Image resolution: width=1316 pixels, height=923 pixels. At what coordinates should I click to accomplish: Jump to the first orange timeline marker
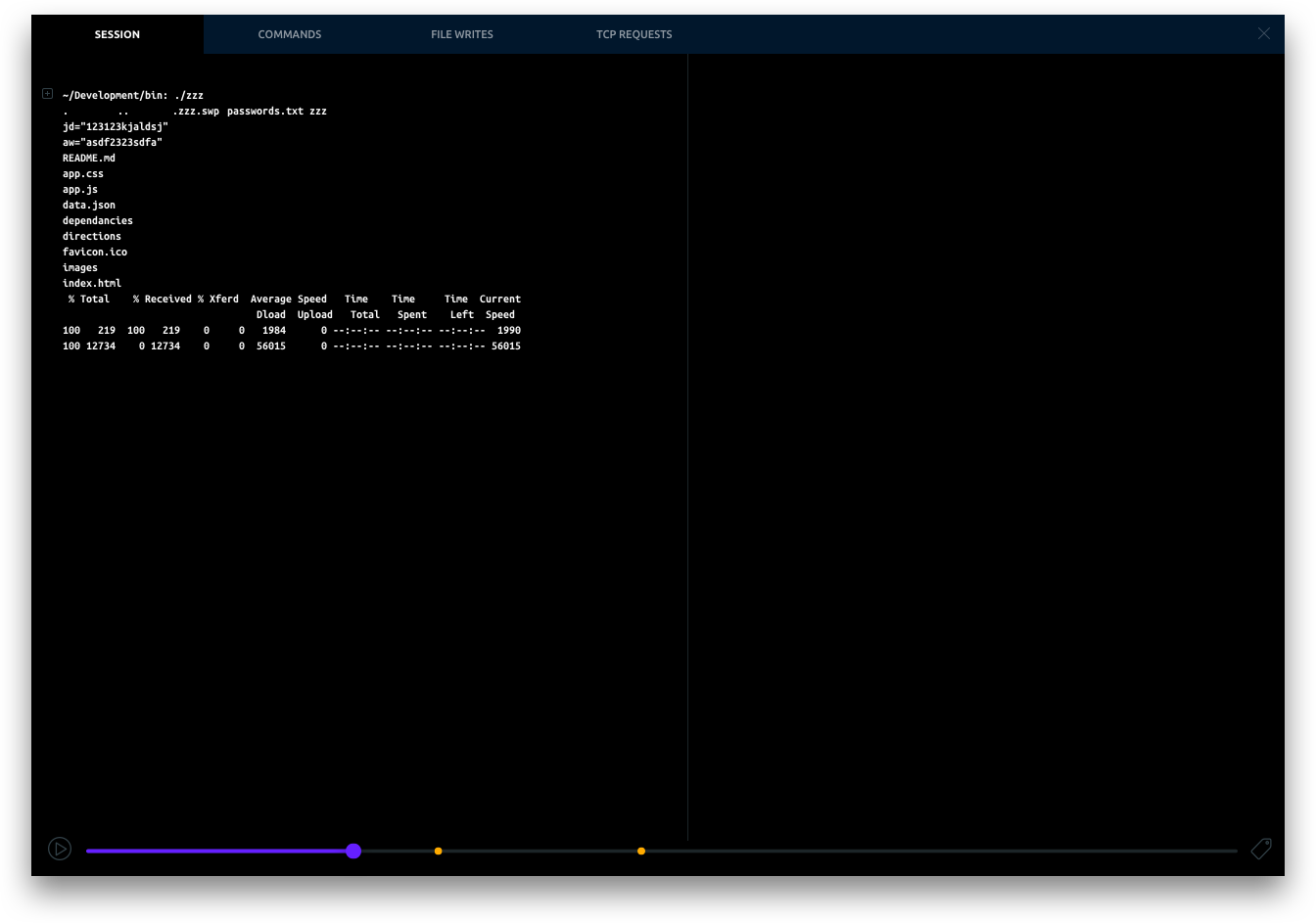pos(438,851)
